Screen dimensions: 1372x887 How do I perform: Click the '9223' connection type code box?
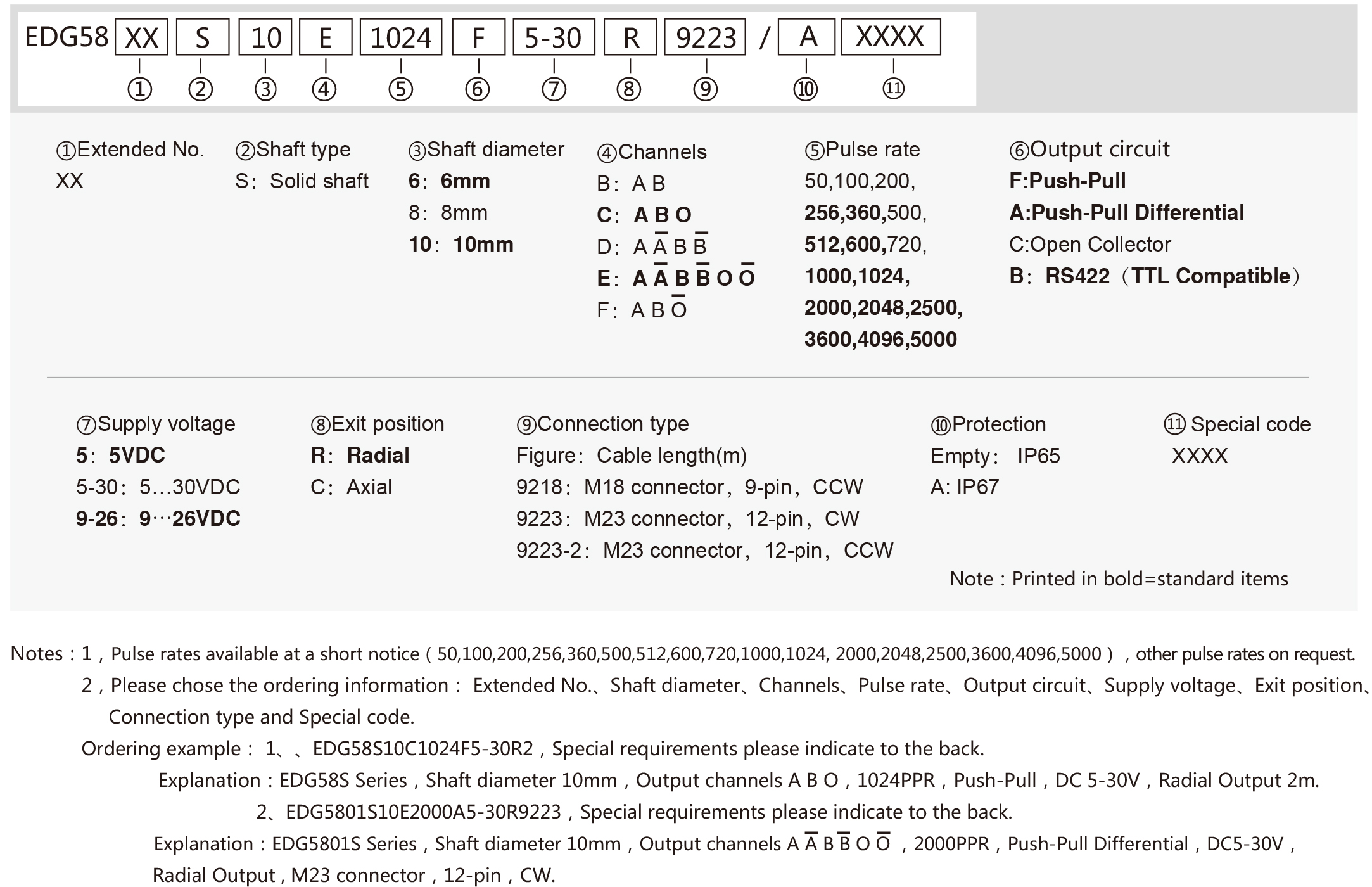point(706,37)
